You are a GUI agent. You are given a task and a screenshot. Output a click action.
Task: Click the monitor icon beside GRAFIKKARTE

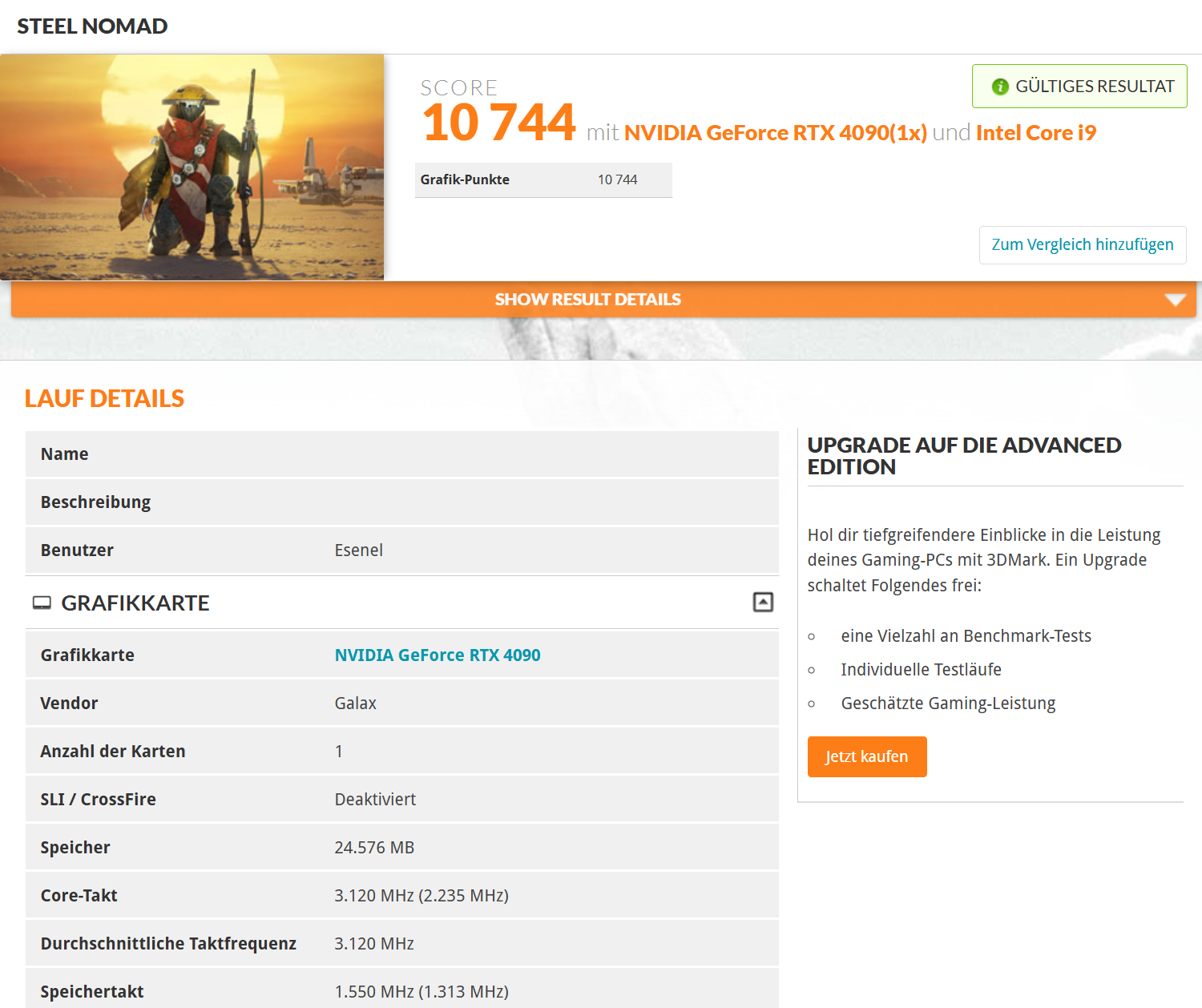click(x=42, y=603)
